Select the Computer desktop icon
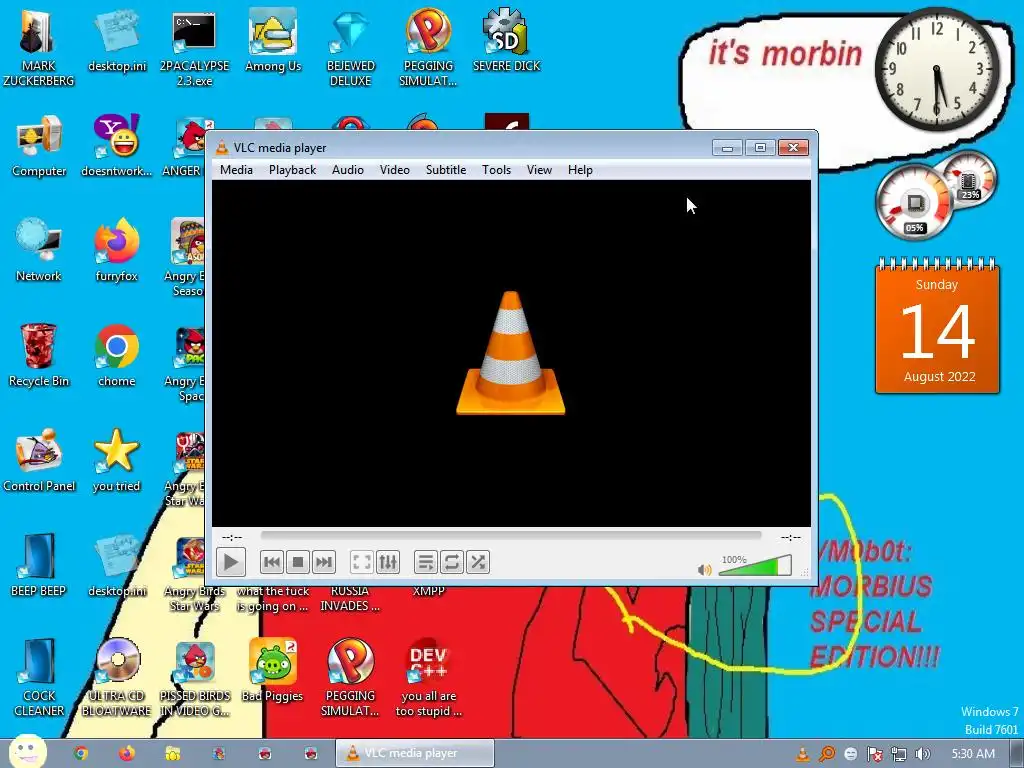 point(39,146)
